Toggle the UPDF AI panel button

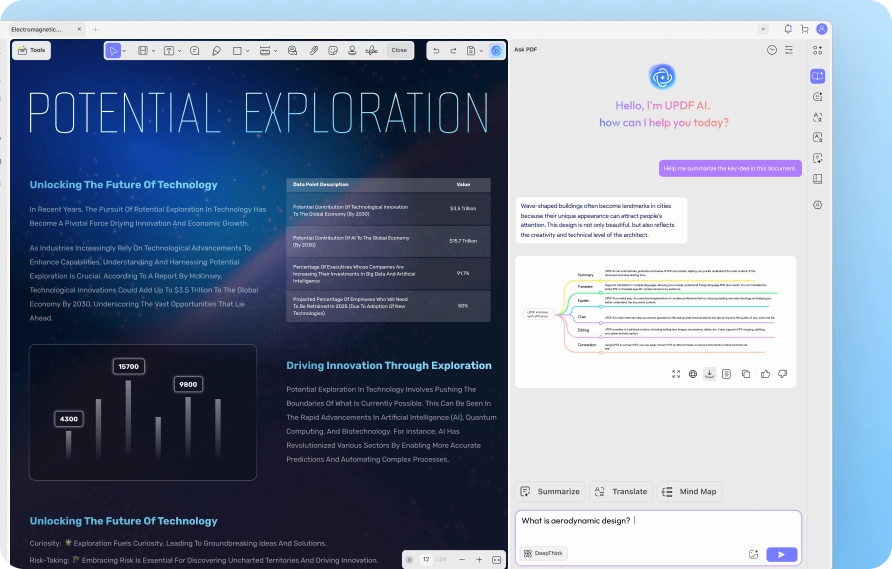tap(496, 50)
